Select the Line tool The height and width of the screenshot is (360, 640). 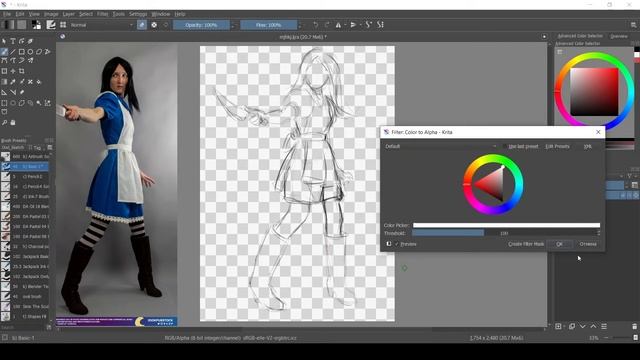pos(13,52)
